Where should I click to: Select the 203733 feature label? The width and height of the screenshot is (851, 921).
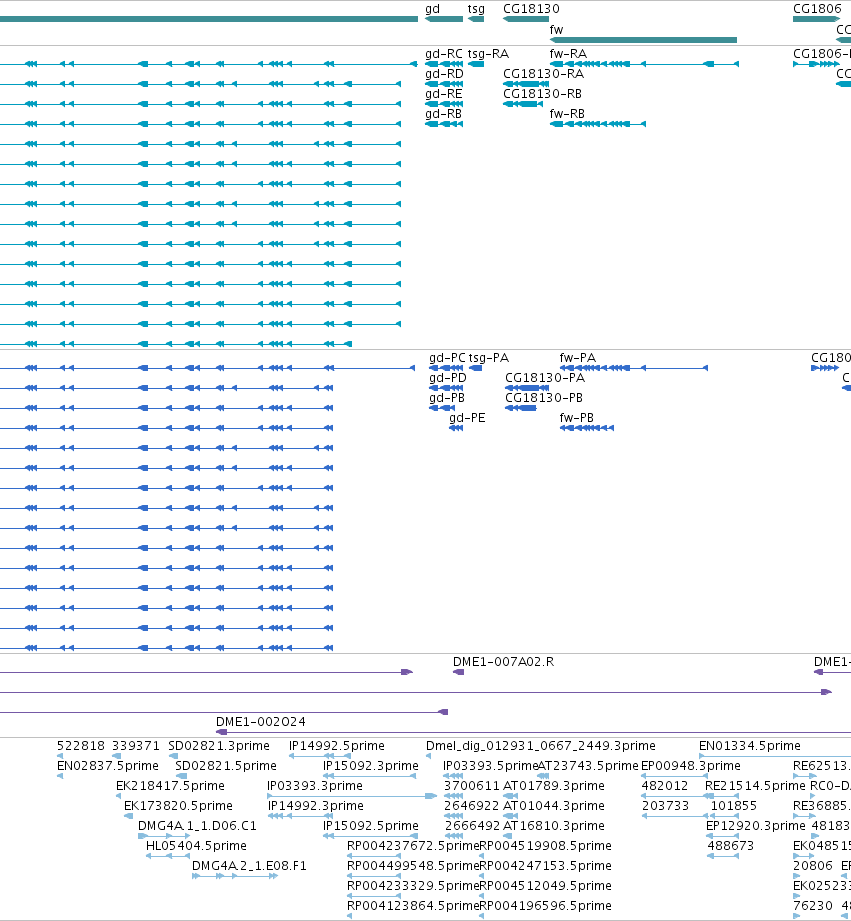pyautogui.click(x=665, y=806)
